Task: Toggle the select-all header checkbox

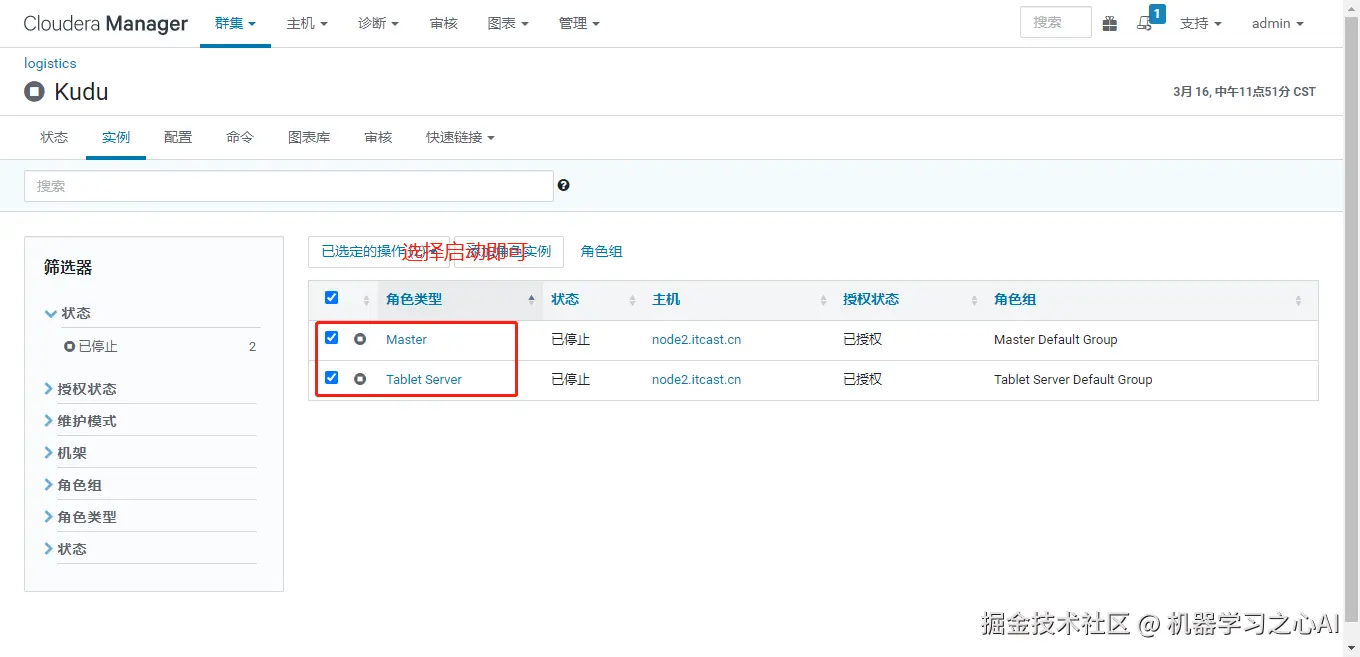Action: pos(332,297)
